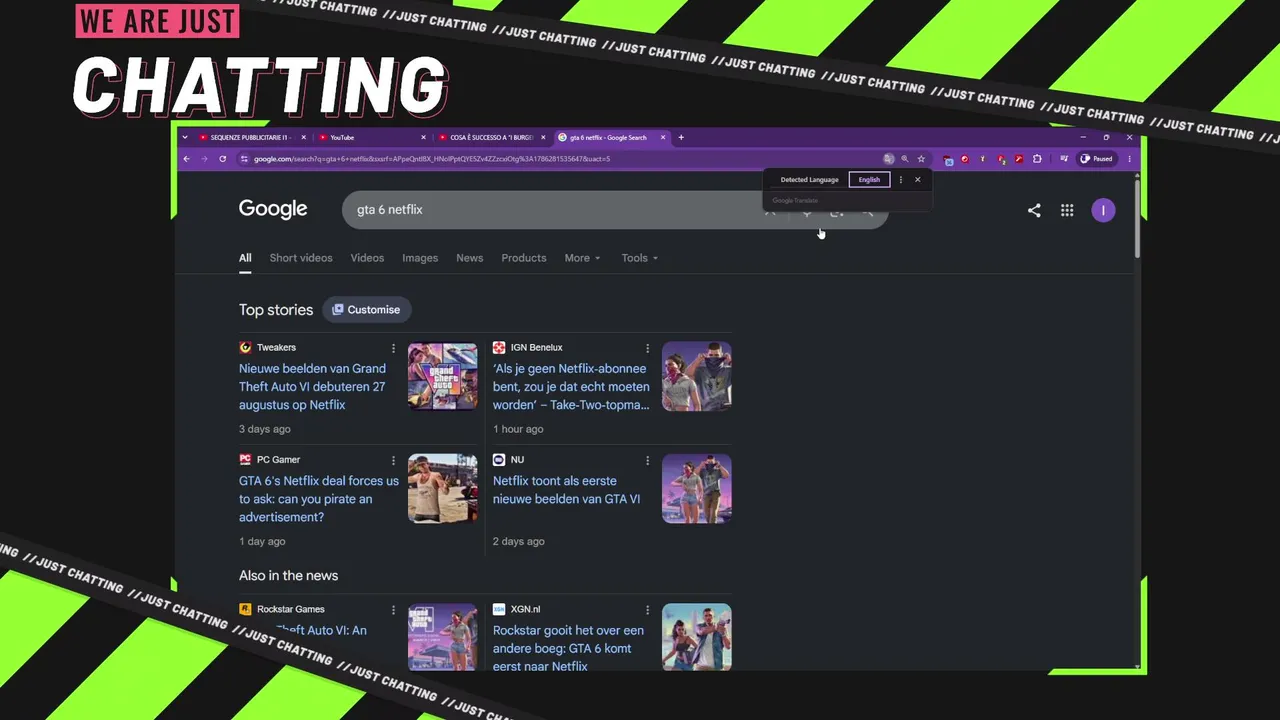This screenshot has height=720, width=1280.
Task: Open the Chrome three-dot menu
Action: point(1129,159)
